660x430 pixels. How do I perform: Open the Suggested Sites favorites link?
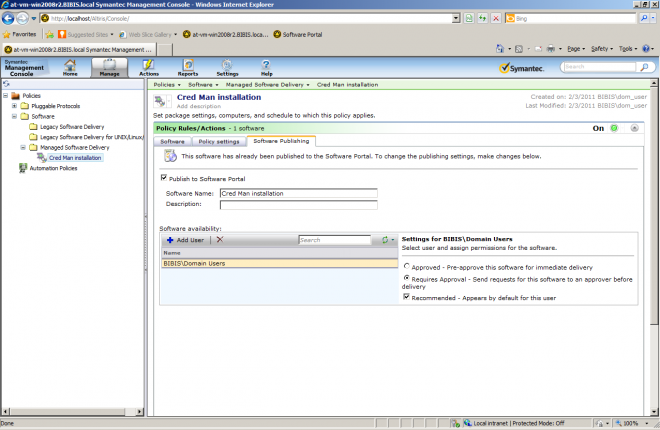click(85, 35)
